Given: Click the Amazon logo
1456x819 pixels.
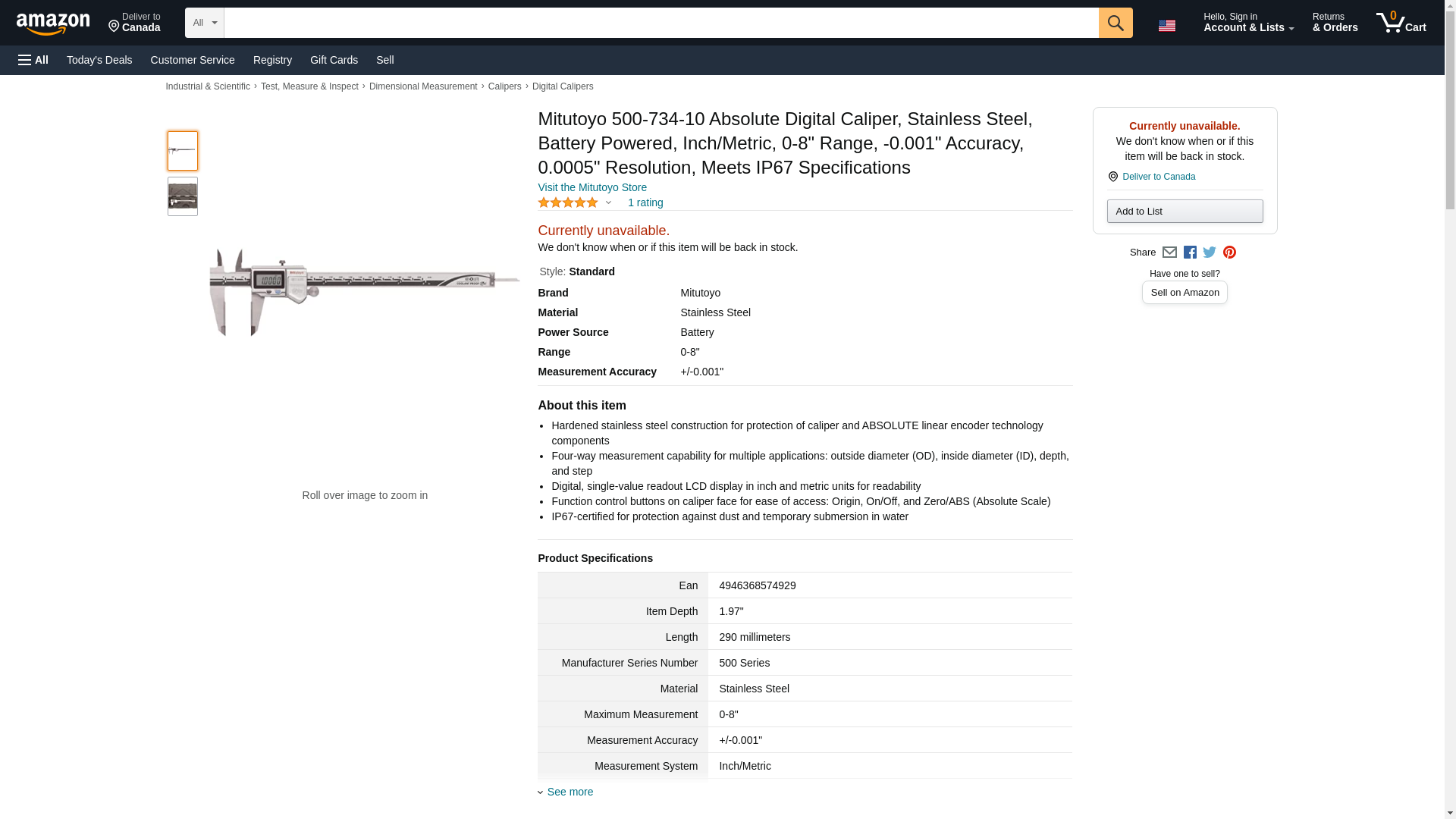Looking at the screenshot, I should 53,24.
